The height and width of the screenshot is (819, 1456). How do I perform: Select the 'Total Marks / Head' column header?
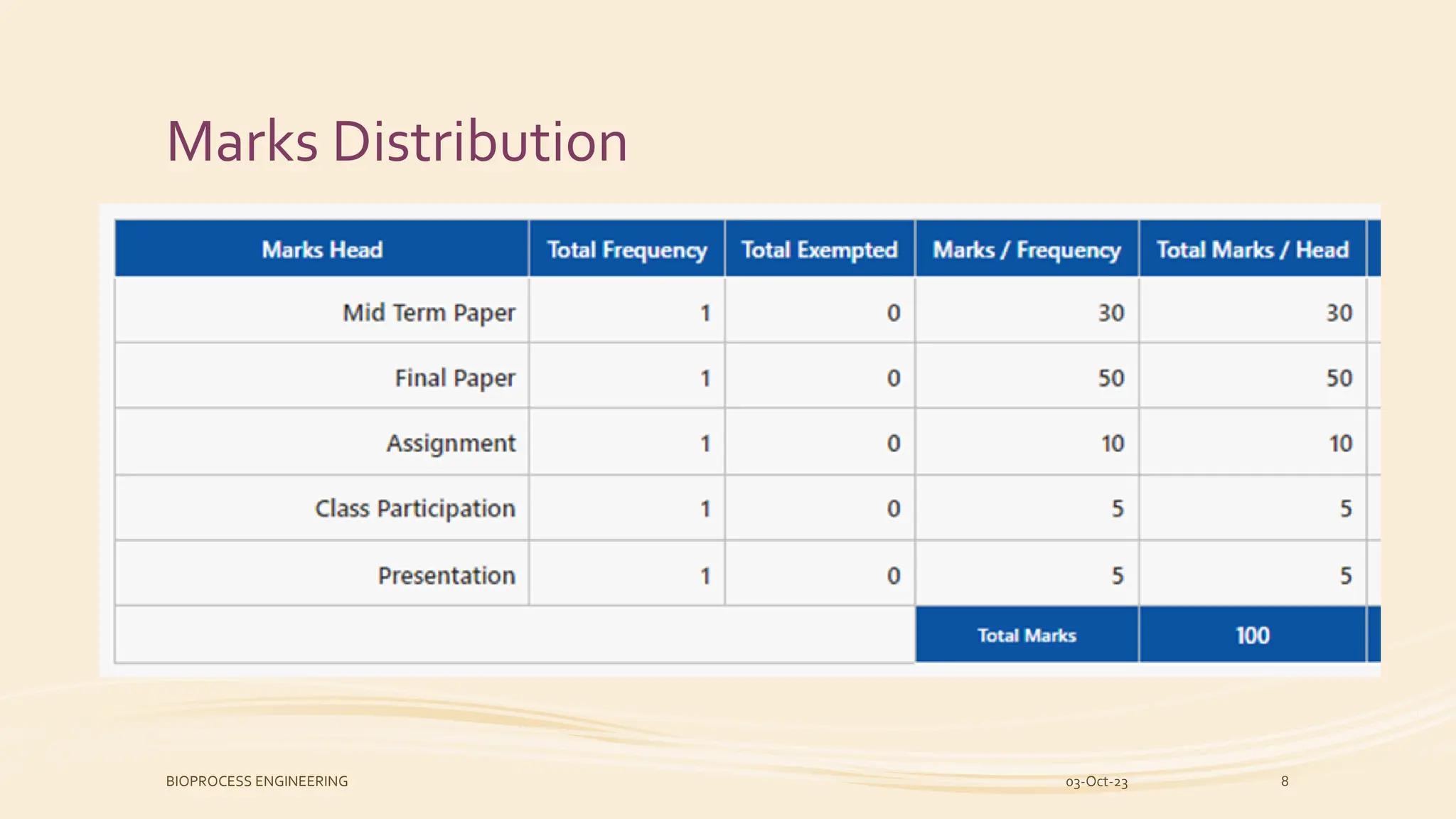click(1253, 249)
